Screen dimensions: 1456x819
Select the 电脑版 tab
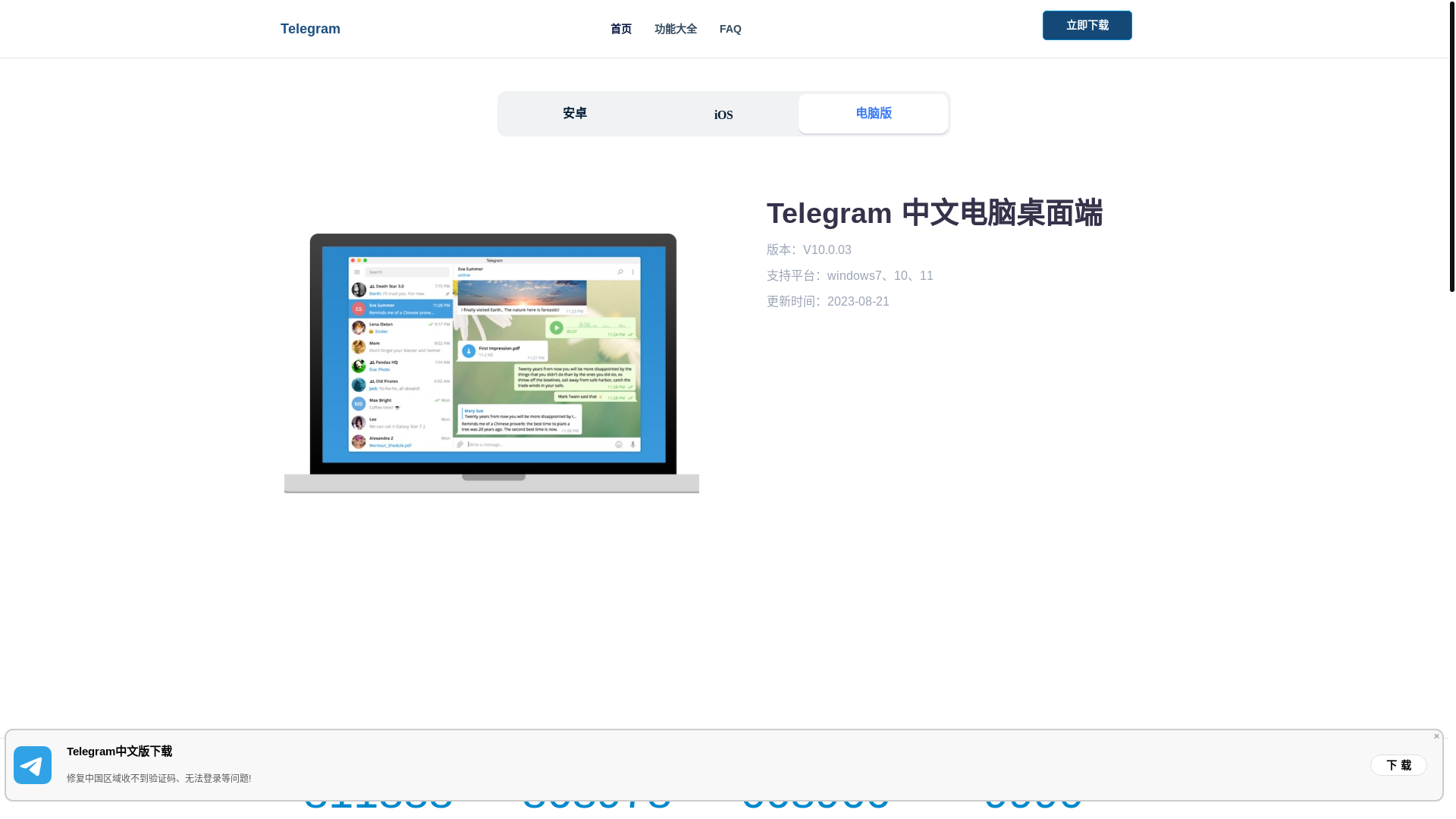[873, 113]
